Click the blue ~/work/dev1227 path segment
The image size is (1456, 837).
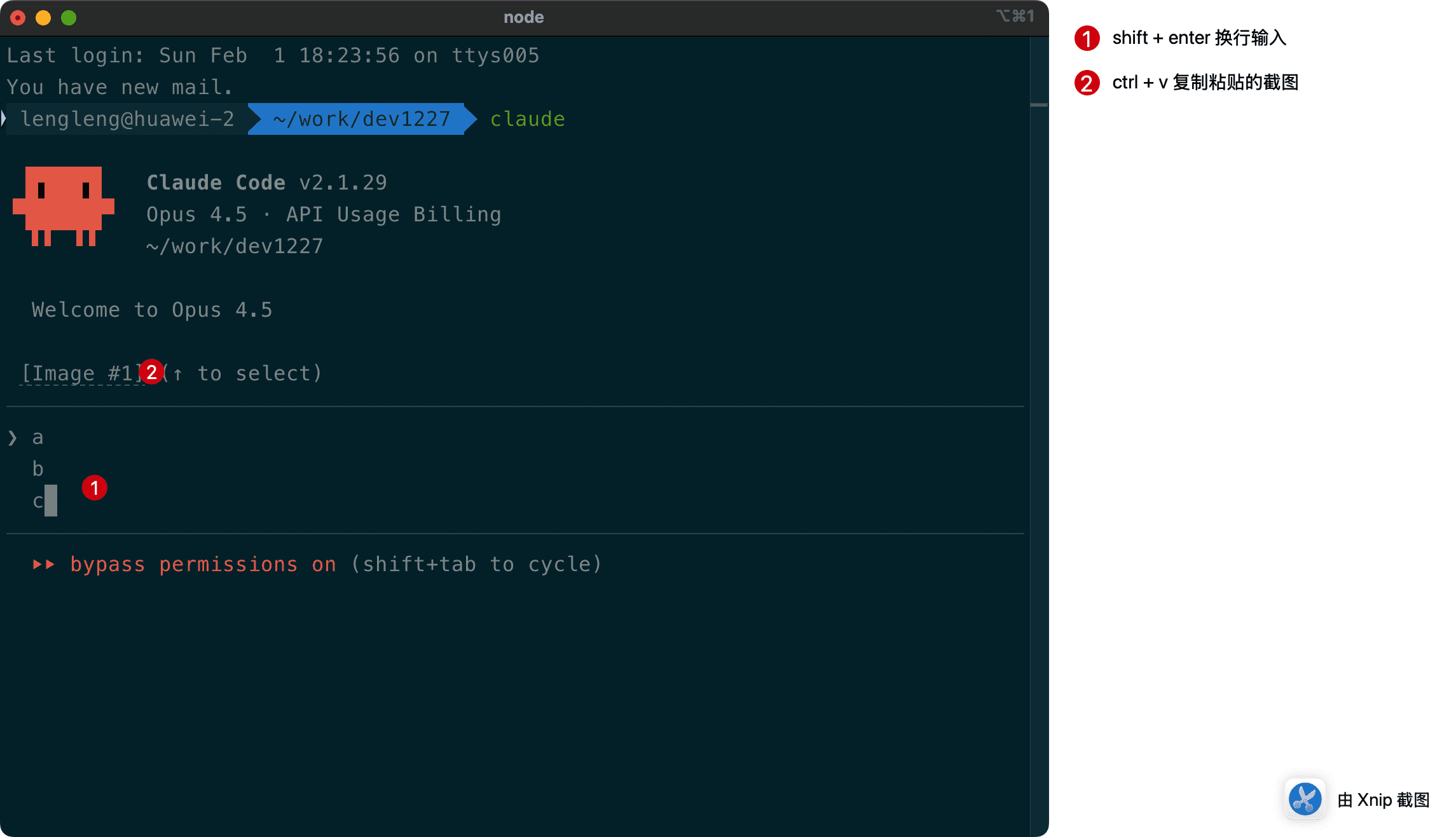tap(361, 119)
